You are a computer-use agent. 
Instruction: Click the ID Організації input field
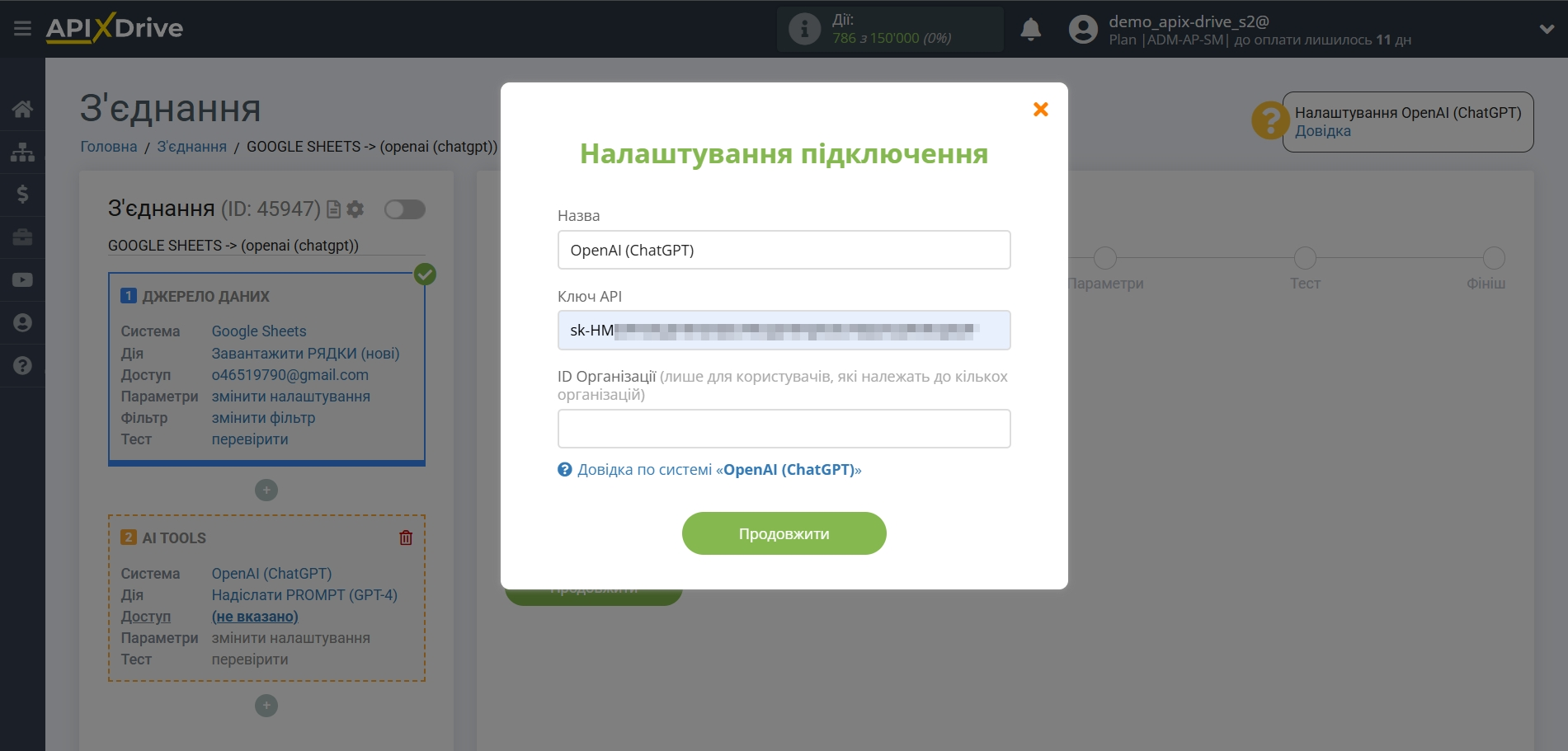pyautogui.click(x=784, y=429)
